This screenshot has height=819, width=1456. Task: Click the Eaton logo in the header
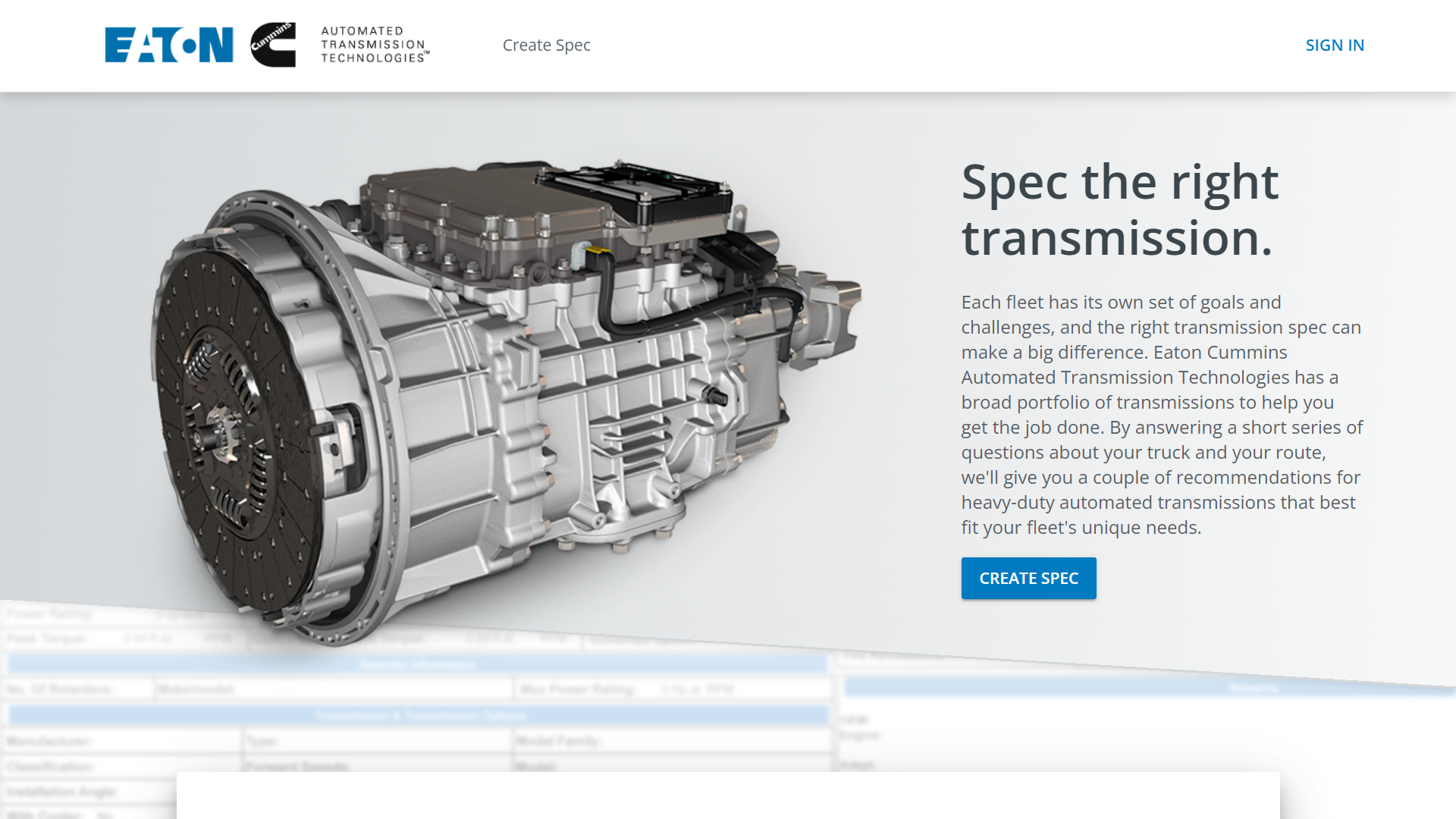click(x=168, y=45)
